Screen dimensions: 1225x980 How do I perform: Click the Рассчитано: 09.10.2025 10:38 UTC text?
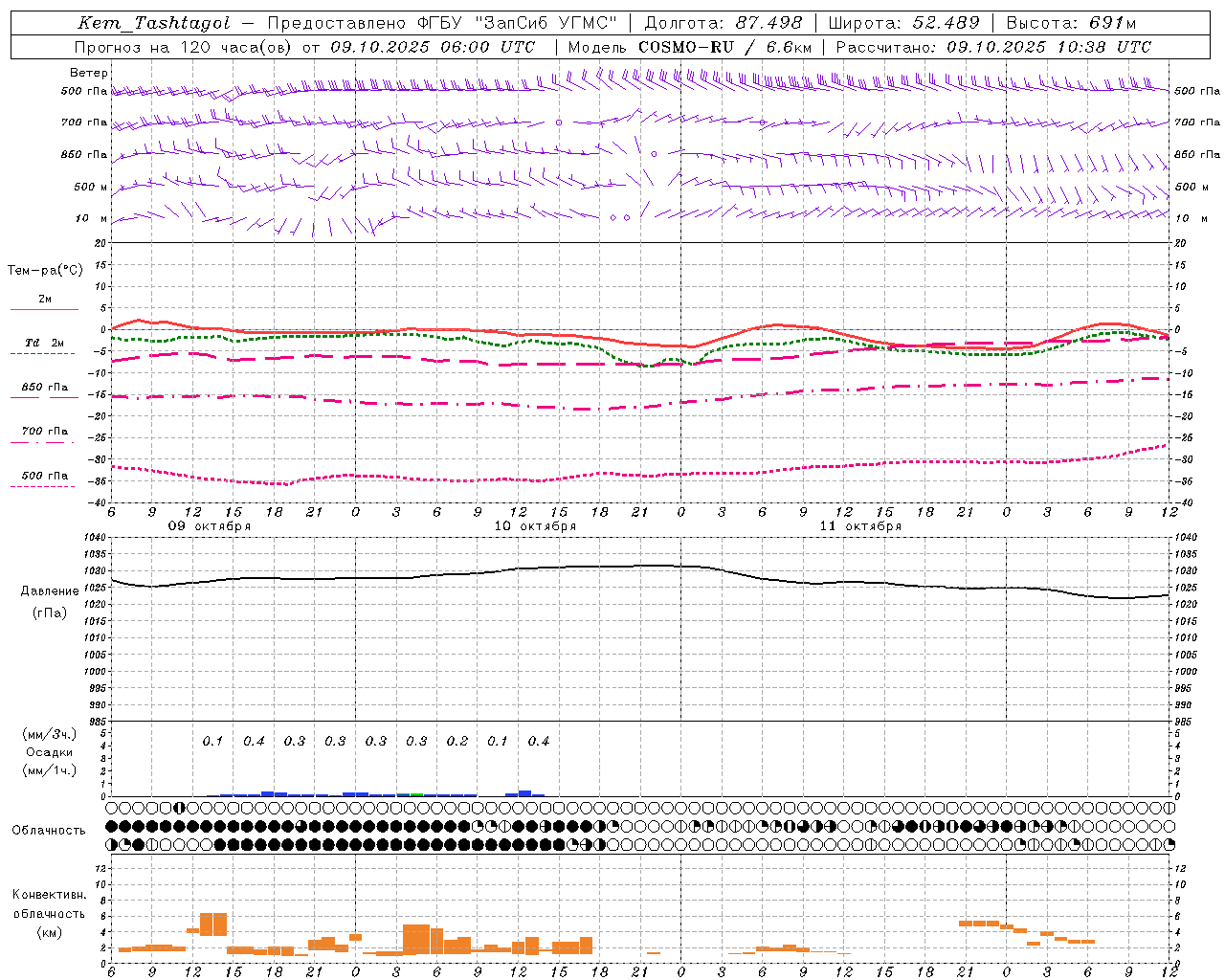[993, 47]
